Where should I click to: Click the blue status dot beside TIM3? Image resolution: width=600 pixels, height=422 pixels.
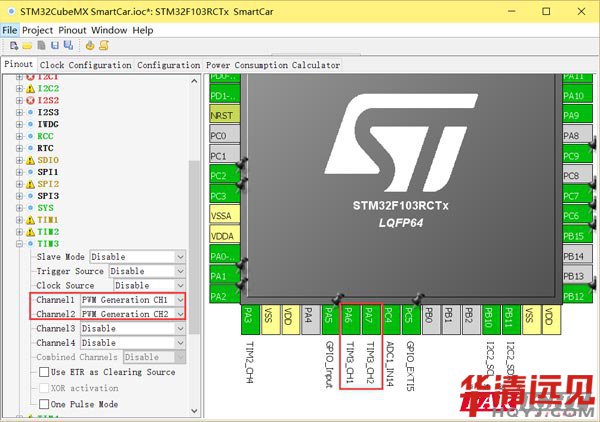(x=31, y=244)
